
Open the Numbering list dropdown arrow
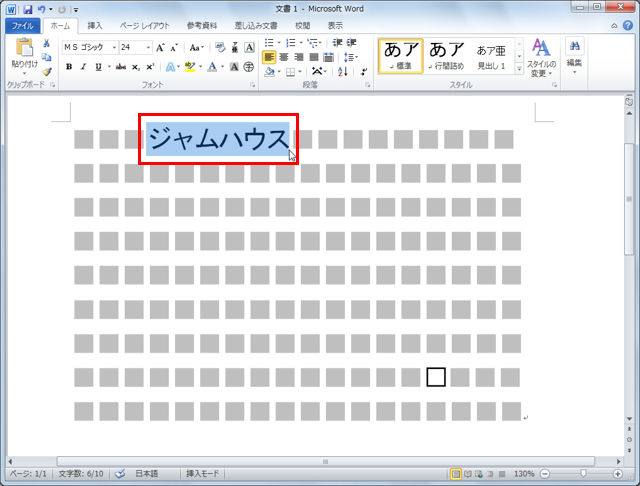(x=301, y=42)
